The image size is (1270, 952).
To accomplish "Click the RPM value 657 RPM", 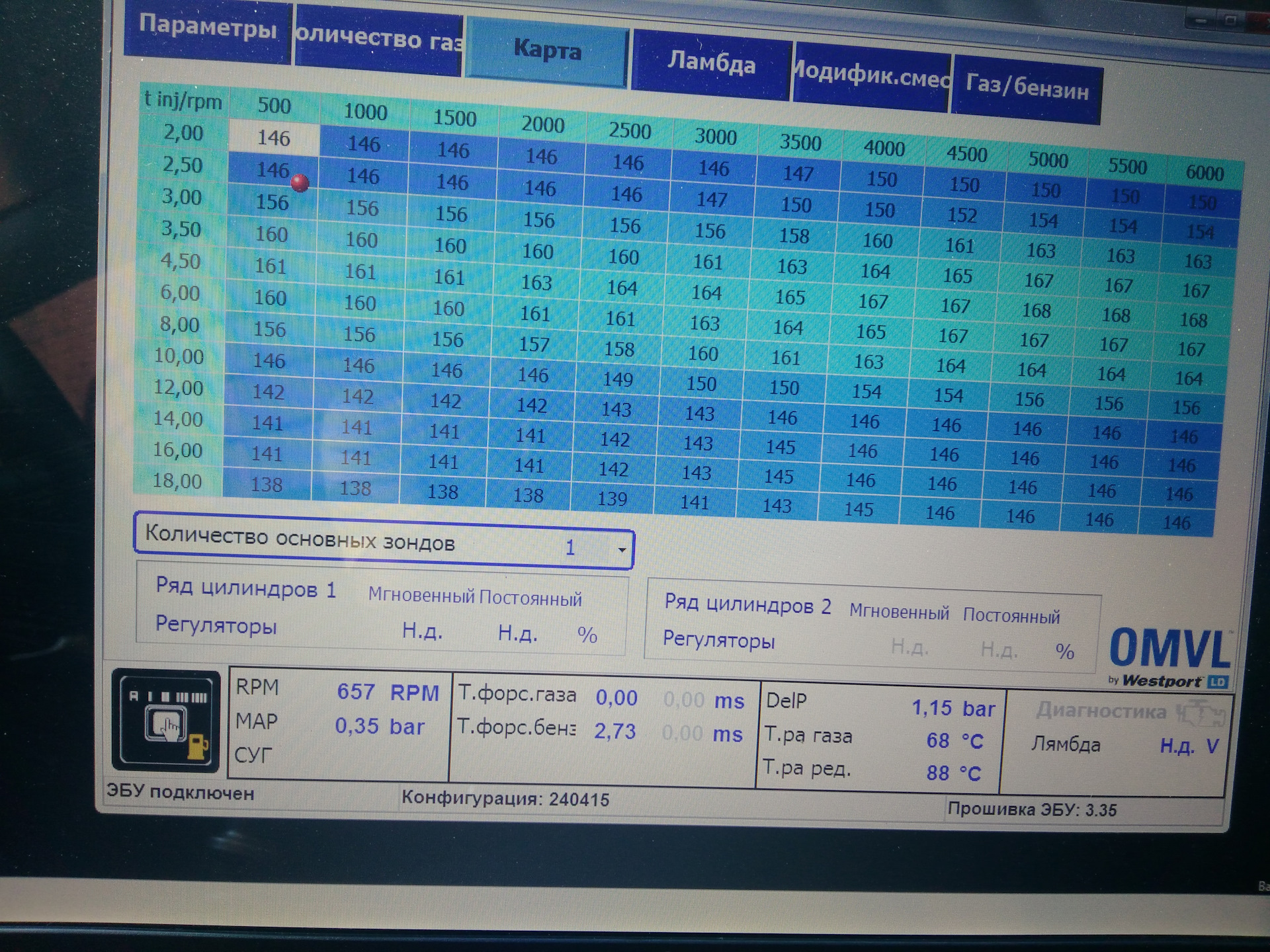I will [388, 692].
